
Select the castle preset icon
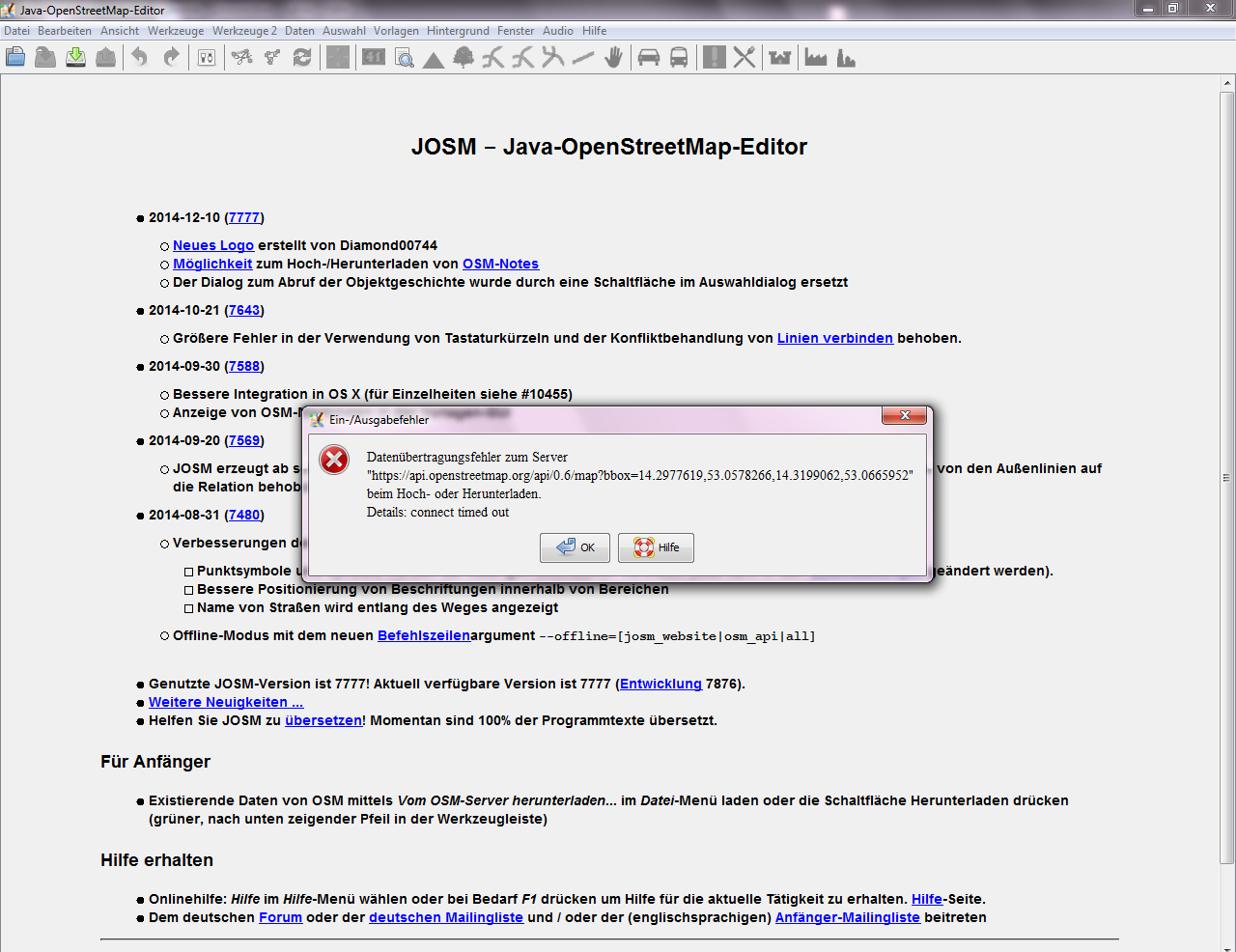[x=780, y=58]
